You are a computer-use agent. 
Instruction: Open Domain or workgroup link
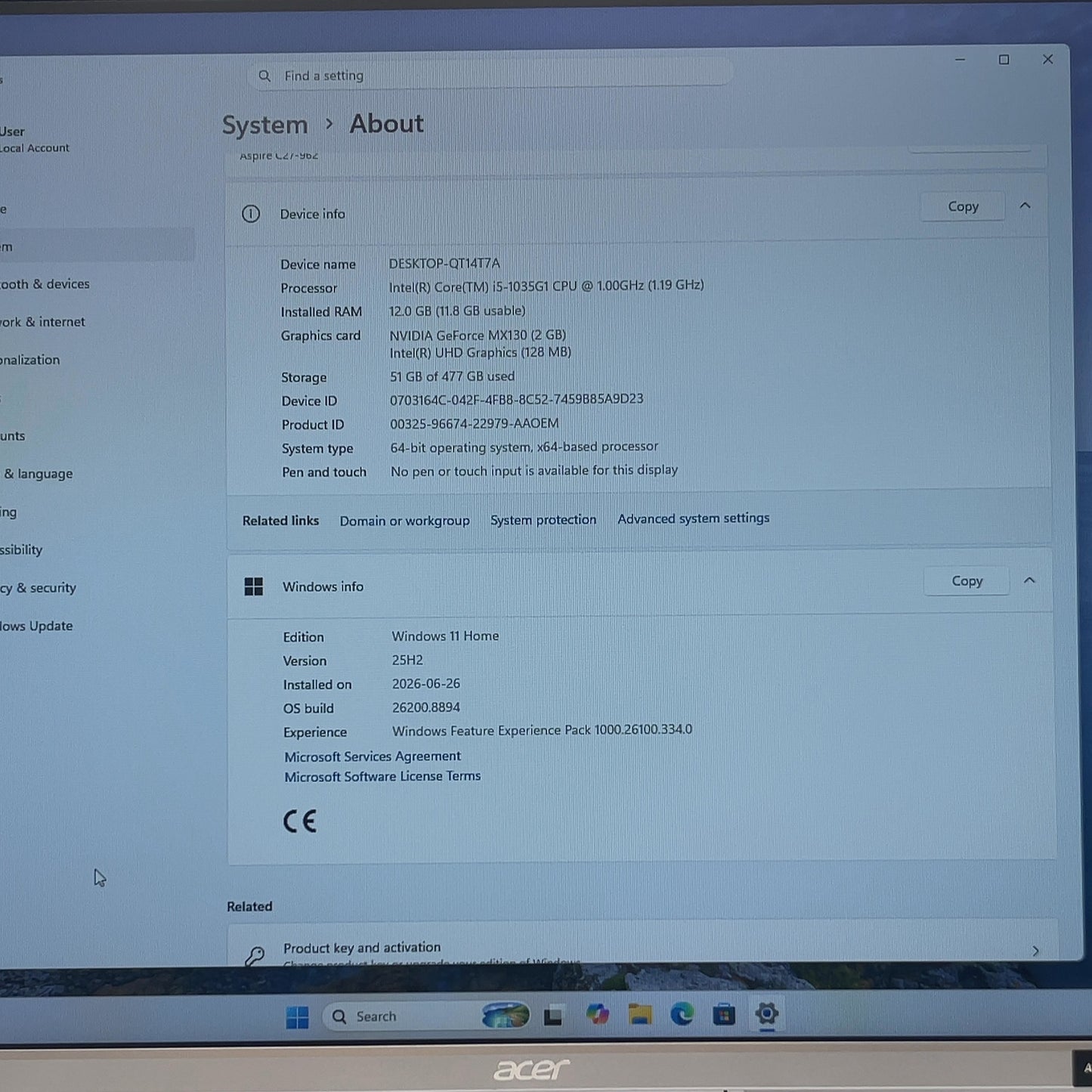404,521
